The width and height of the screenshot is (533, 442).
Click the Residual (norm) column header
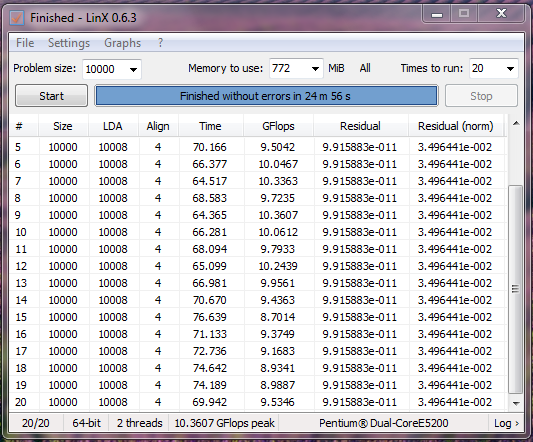click(455, 126)
